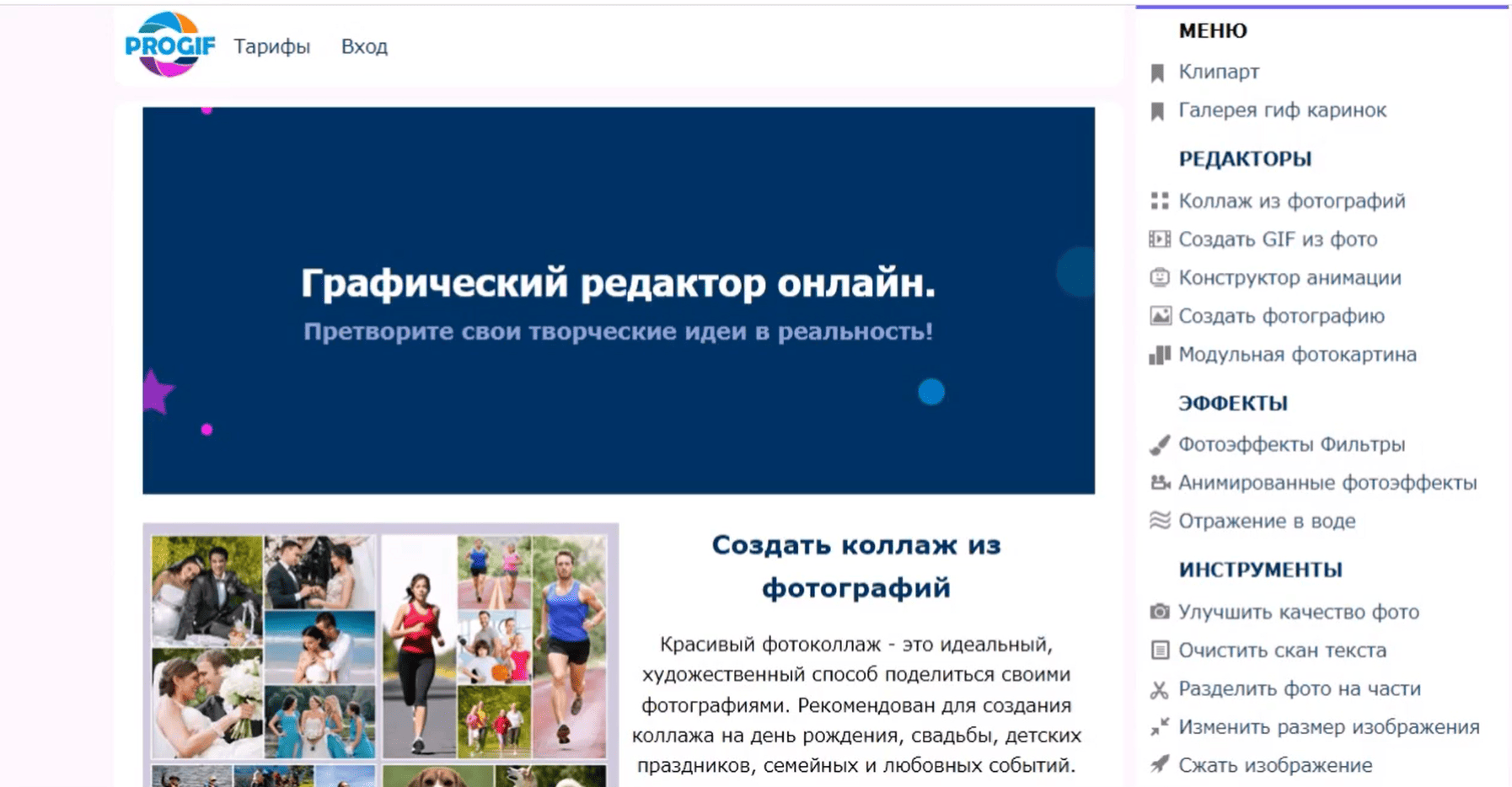Click the camera icon beside Улучшить качество фото
Screen dimensions: 1512x787
pos(1160,612)
